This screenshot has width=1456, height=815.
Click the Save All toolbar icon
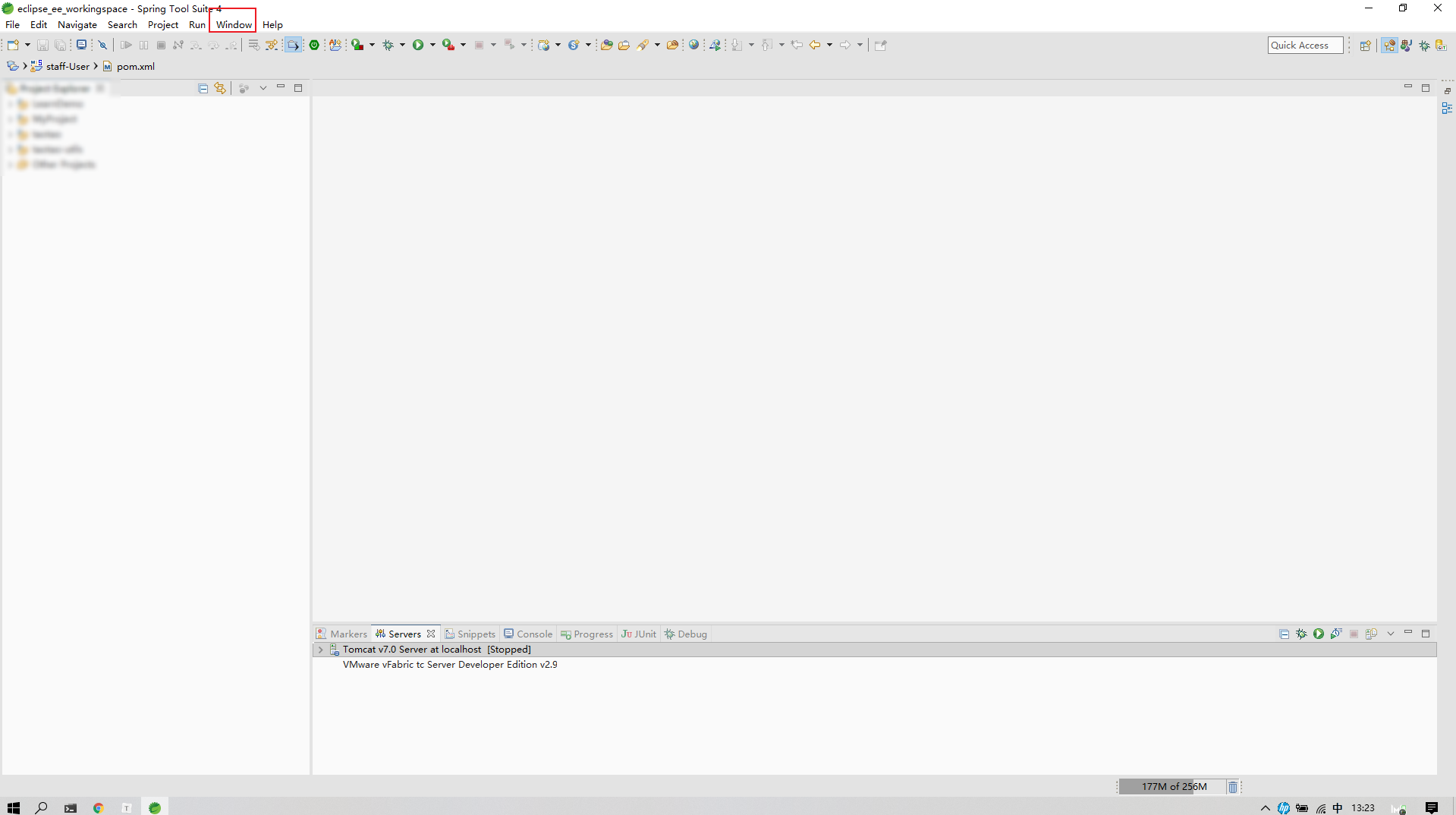click(61, 46)
